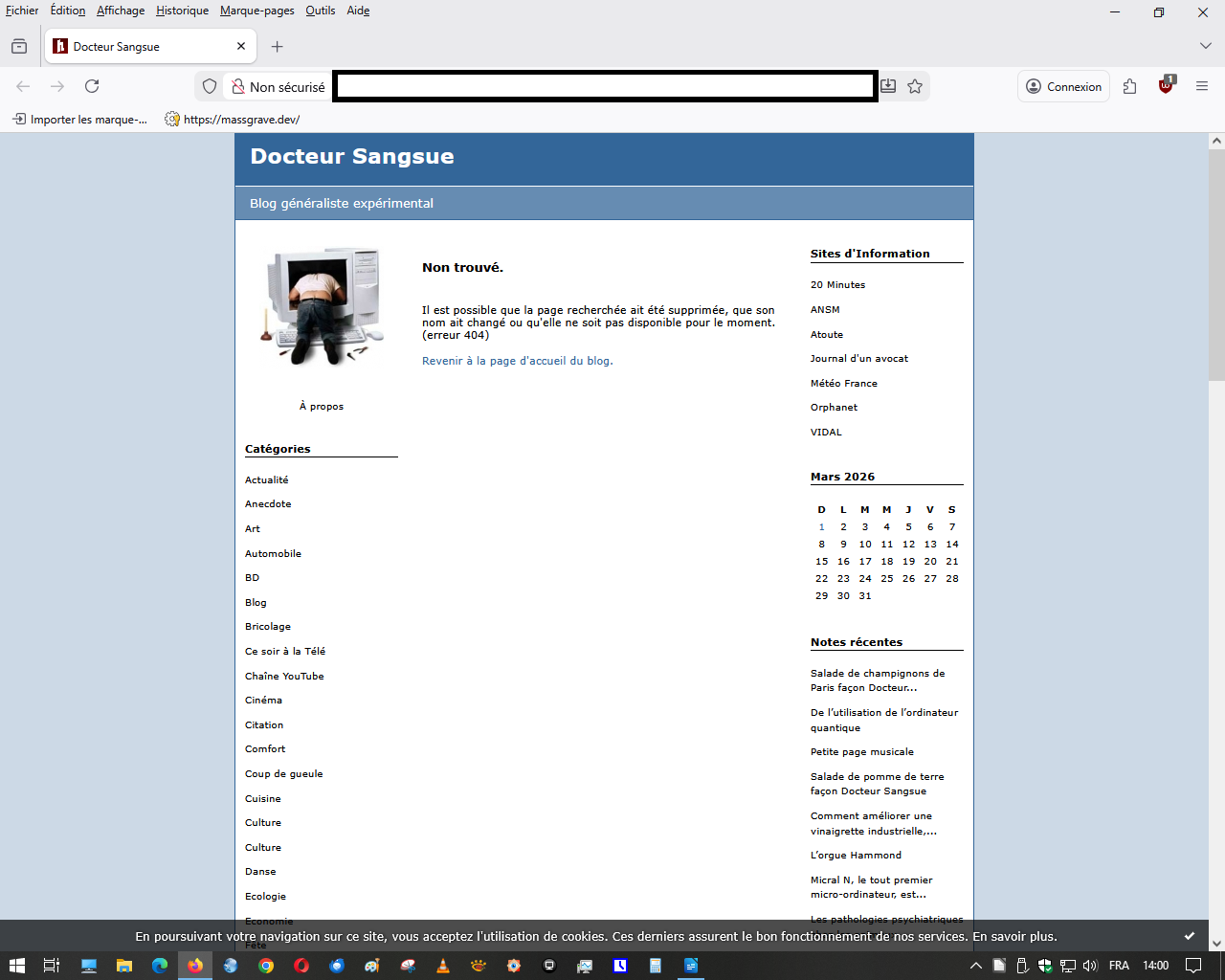Open the Windows Start menu

(16, 966)
